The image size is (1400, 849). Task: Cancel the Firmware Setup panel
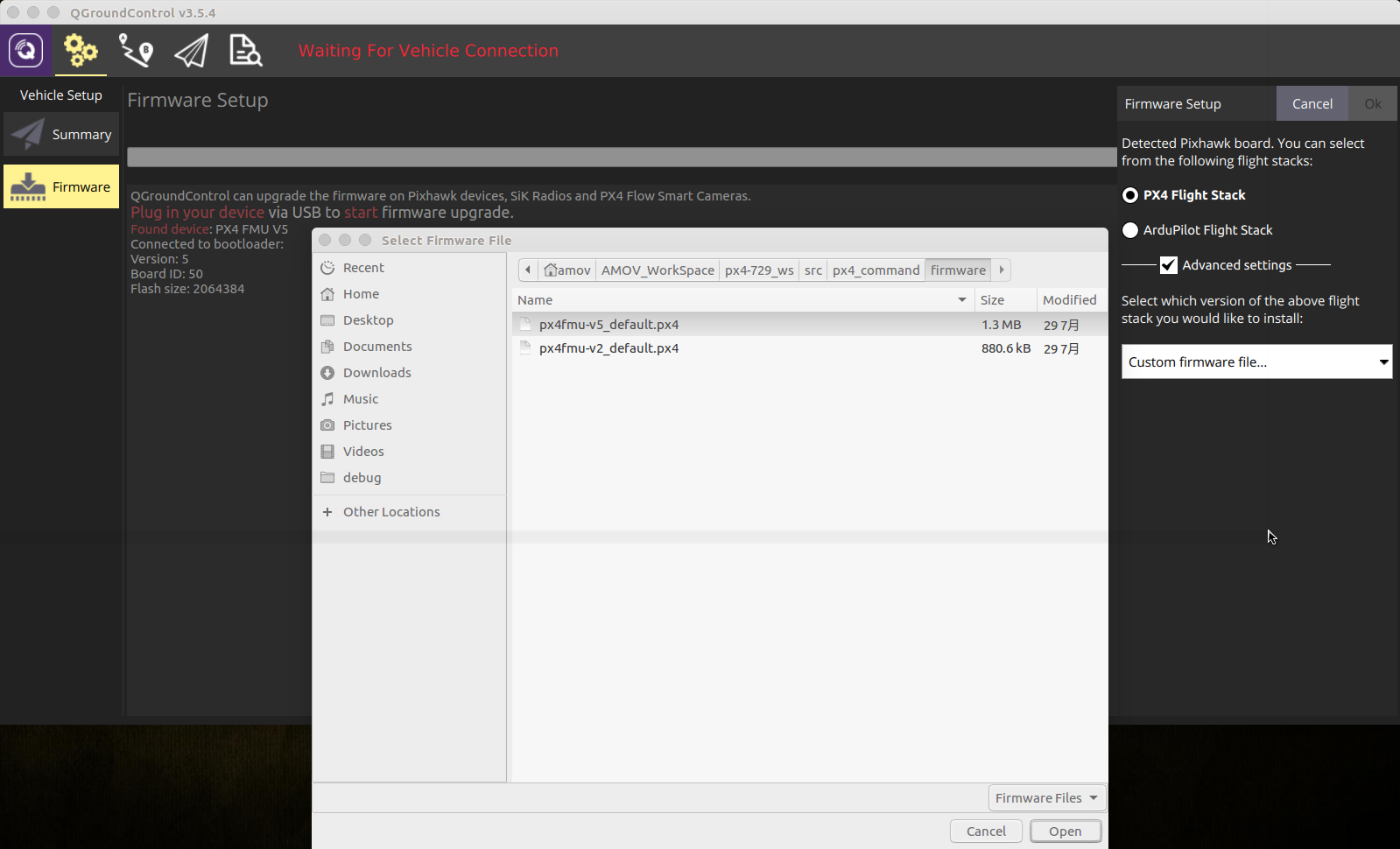pos(1312,103)
